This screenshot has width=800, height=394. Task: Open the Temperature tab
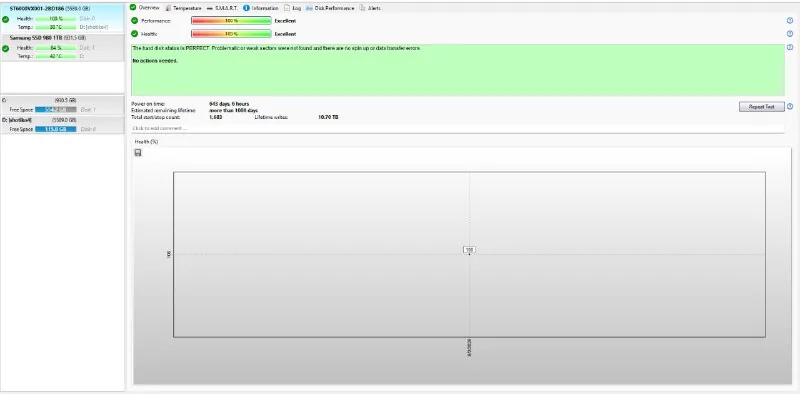[x=183, y=8]
